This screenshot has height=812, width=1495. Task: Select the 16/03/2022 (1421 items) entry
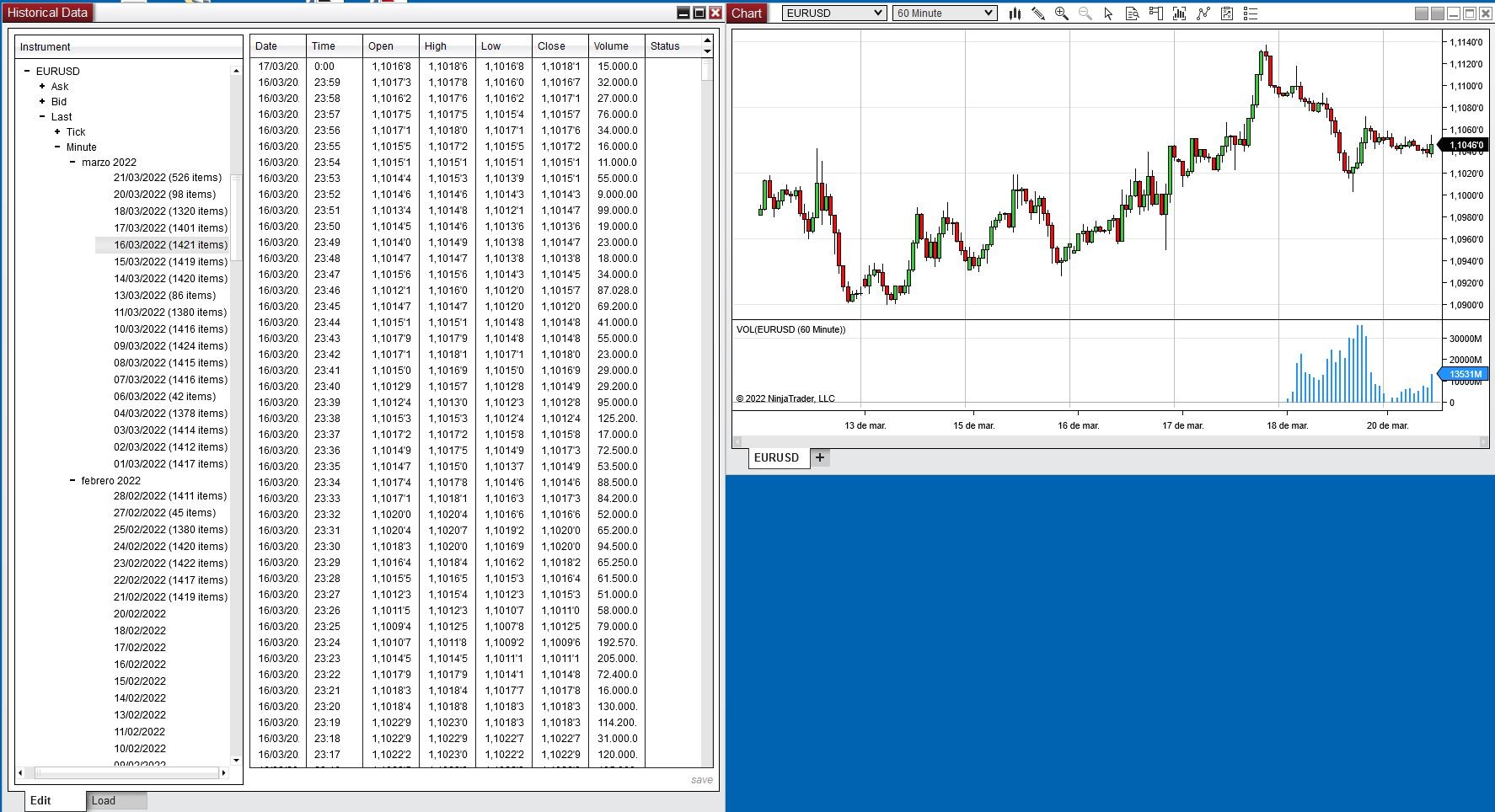click(x=170, y=245)
